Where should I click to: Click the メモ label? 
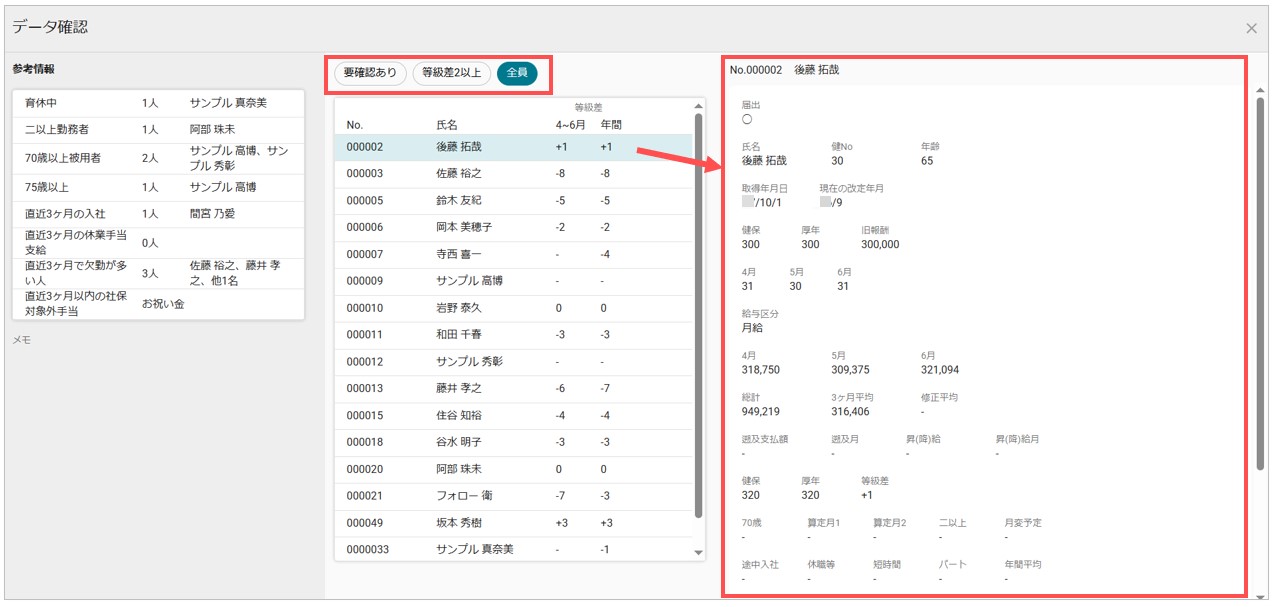21,340
